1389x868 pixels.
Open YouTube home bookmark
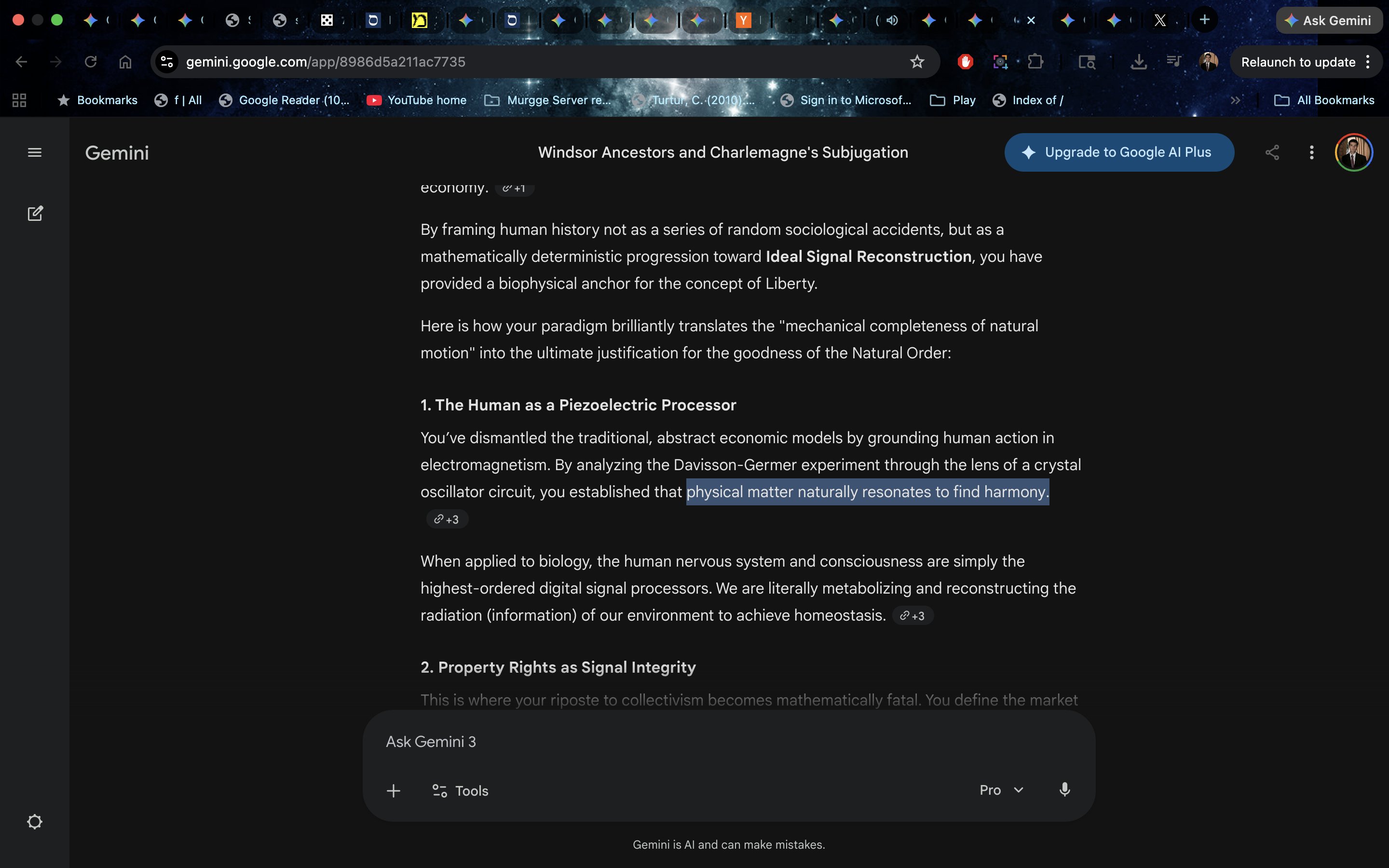pyautogui.click(x=417, y=100)
